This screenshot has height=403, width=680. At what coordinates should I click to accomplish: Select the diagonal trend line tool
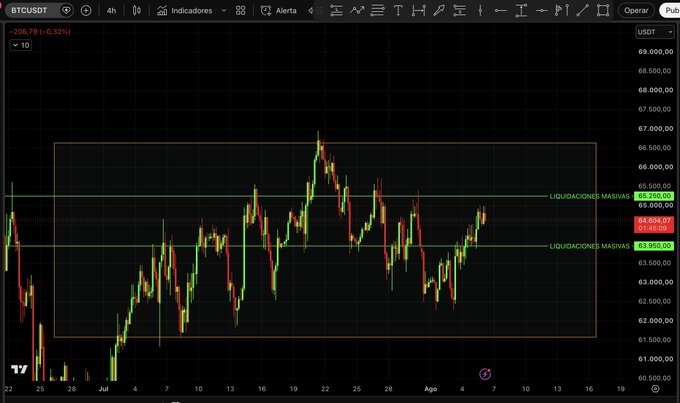pyautogui.click(x=582, y=10)
